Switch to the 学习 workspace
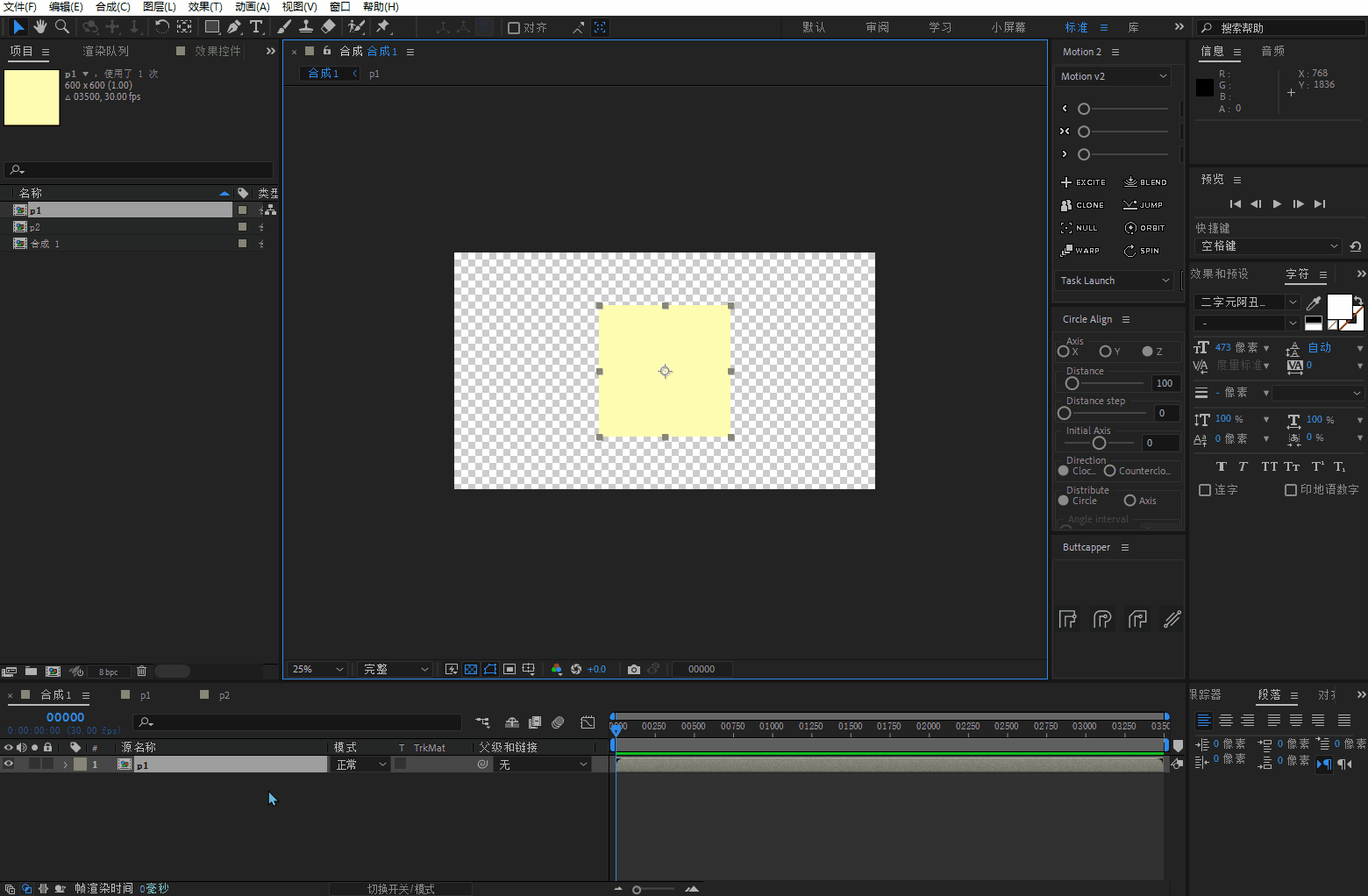 (940, 28)
